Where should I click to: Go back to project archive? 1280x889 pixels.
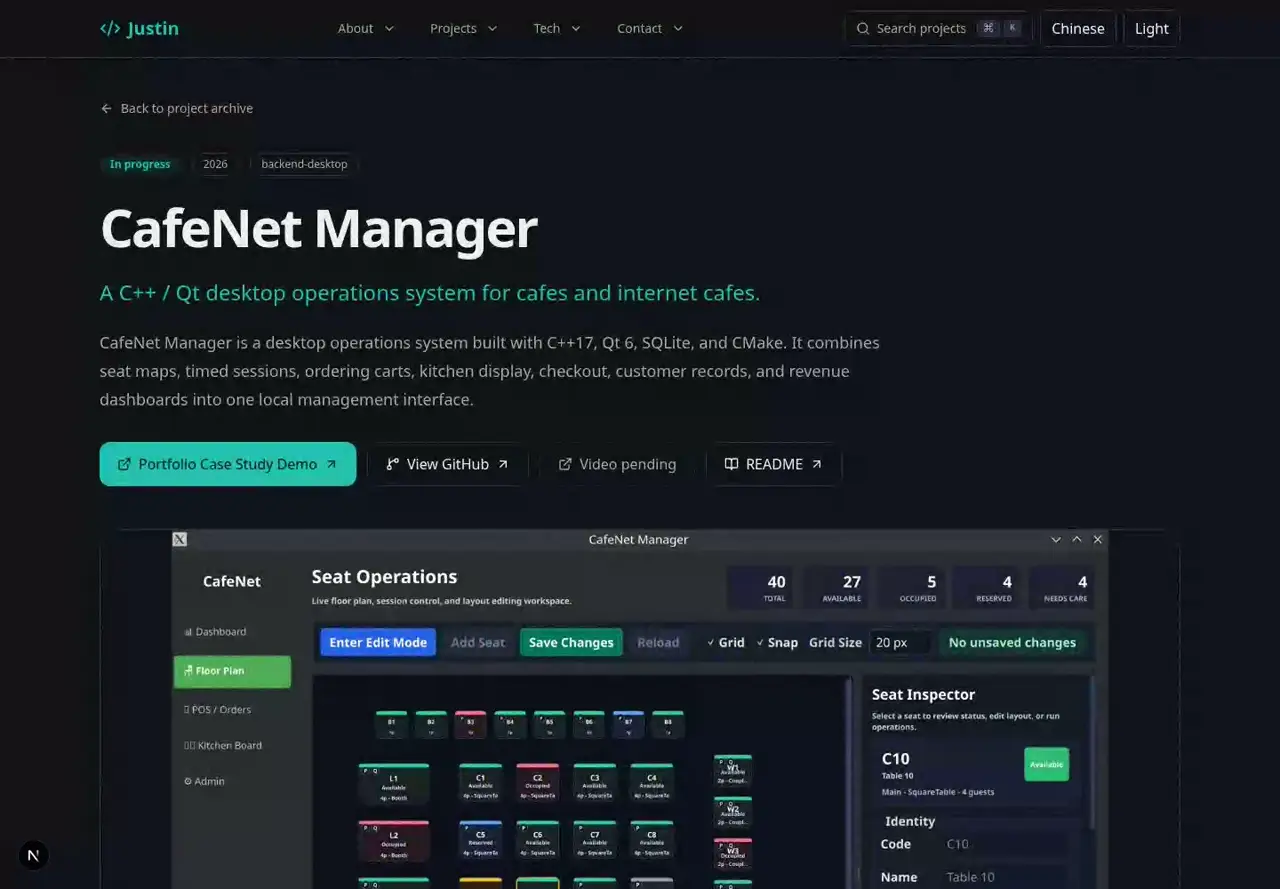click(177, 108)
